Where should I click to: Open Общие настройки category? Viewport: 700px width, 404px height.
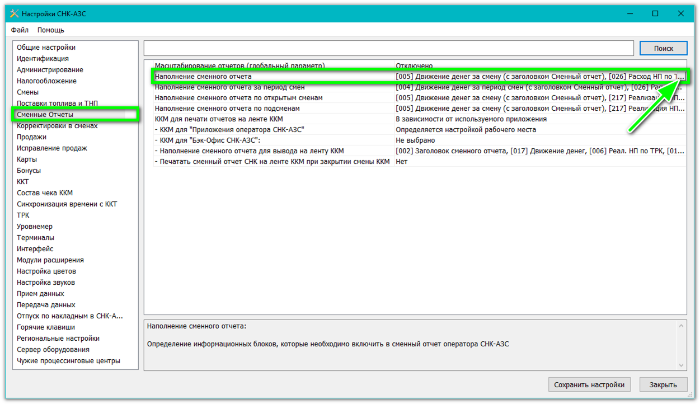click(46, 48)
